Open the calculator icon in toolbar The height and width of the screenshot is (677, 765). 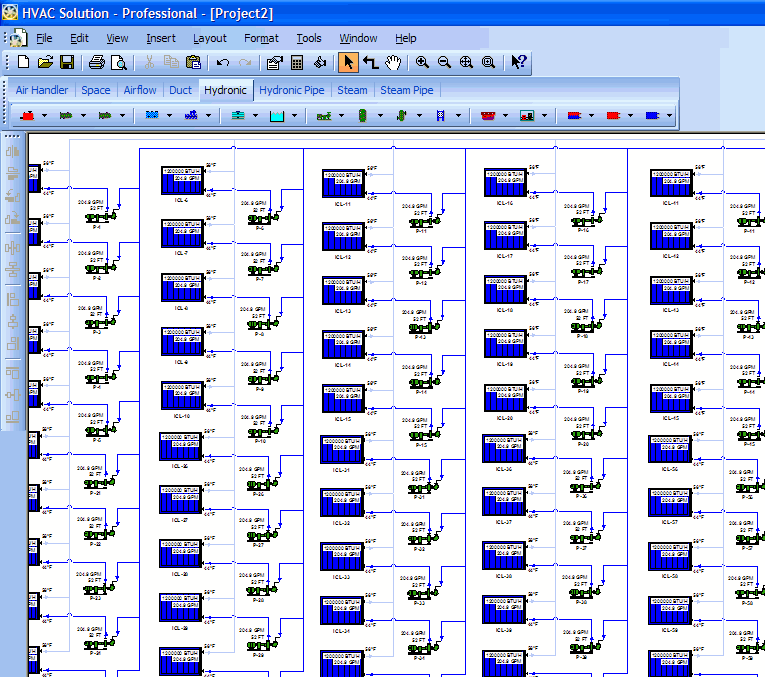tap(297, 62)
